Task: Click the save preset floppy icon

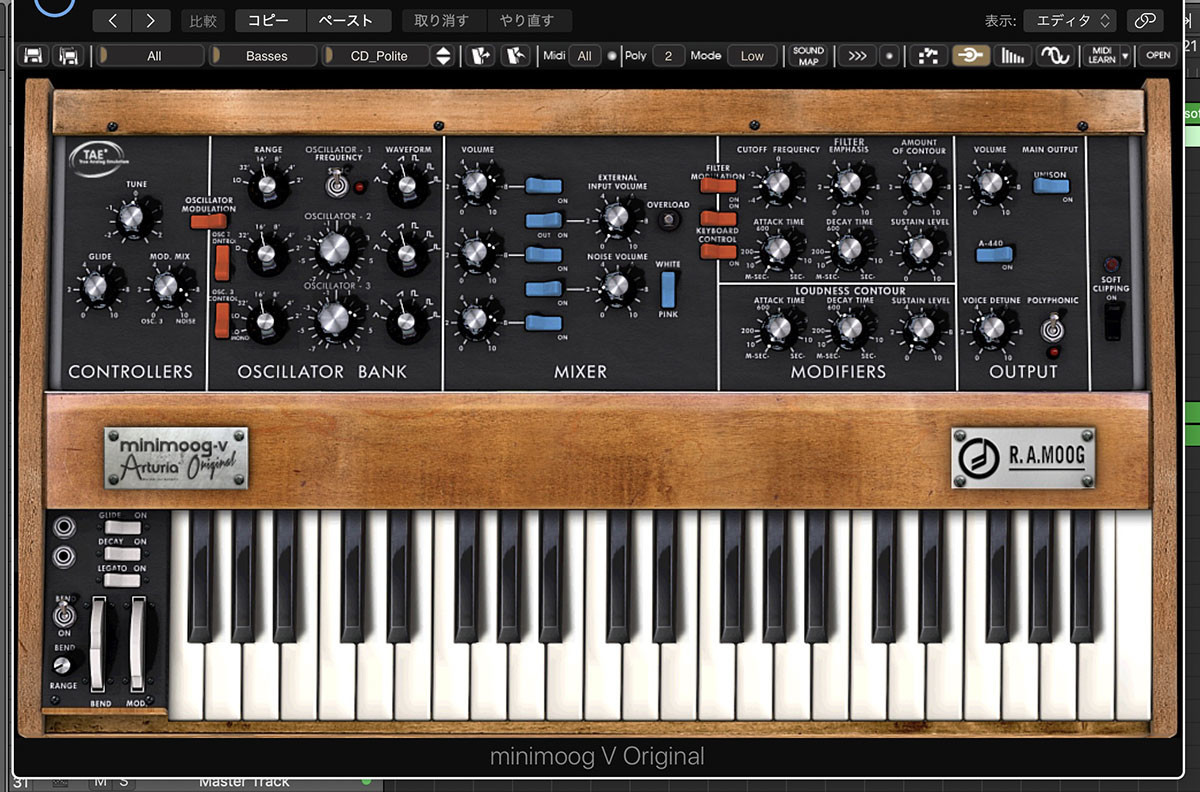Action: coord(34,56)
